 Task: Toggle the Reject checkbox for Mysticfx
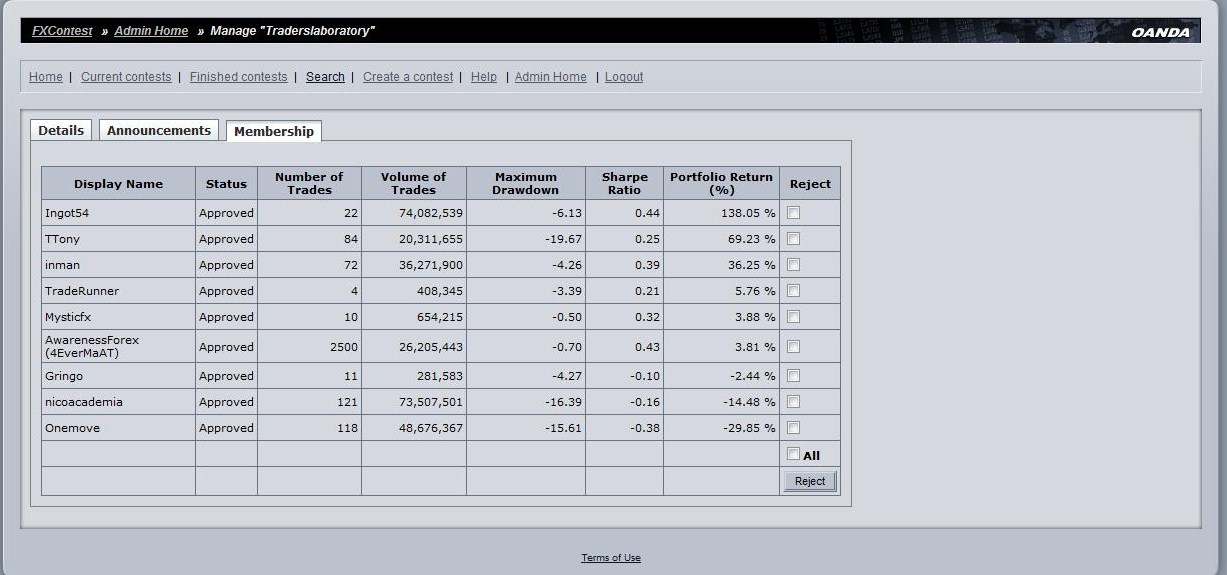click(x=793, y=316)
